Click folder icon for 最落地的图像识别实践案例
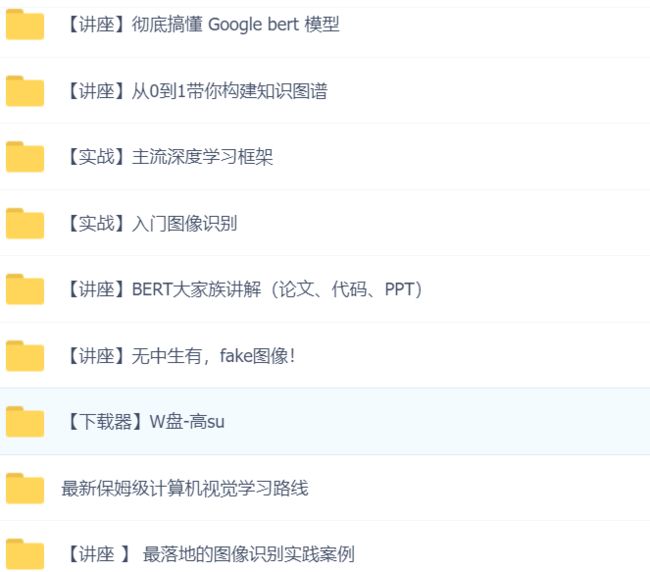Screen dimensions: 650x572 (25, 554)
